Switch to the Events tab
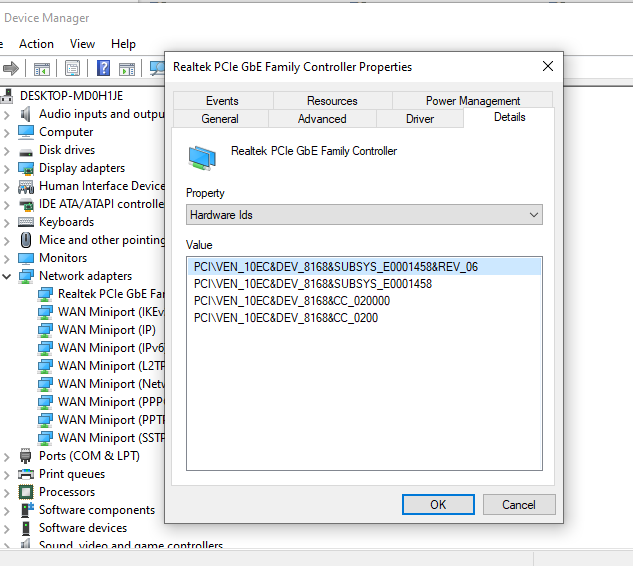633x566 pixels. pos(223,101)
